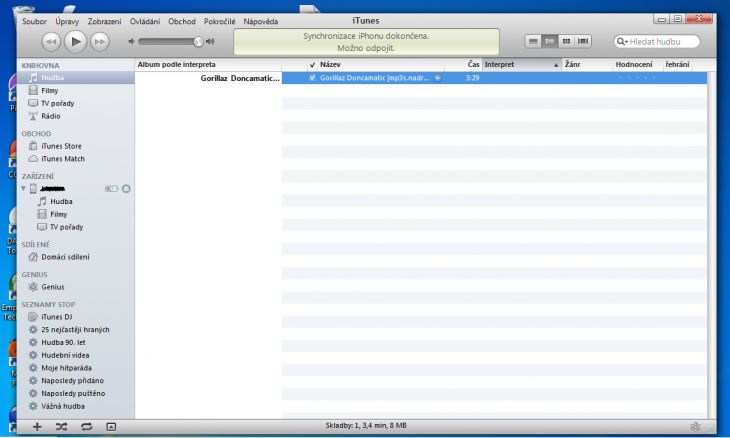Toggle repeat button
Screen dimensions: 730x438
coord(87,426)
